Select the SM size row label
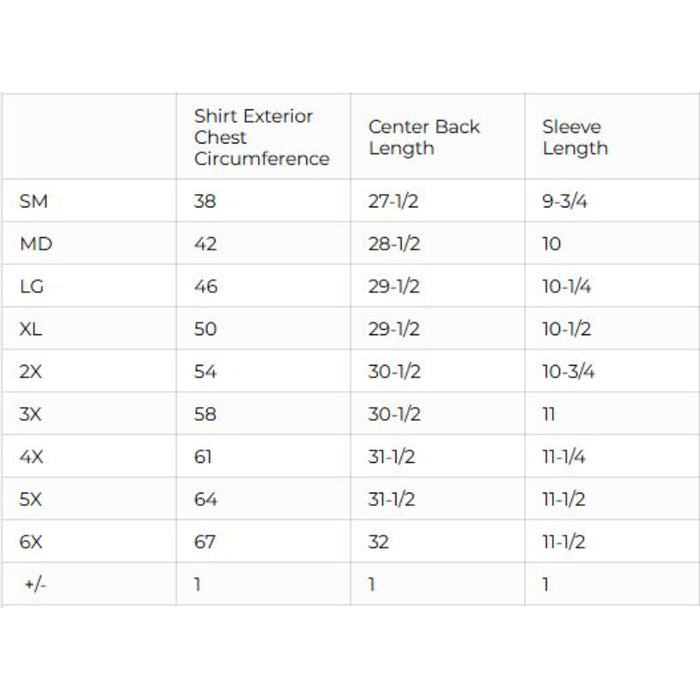 tap(33, 201)
